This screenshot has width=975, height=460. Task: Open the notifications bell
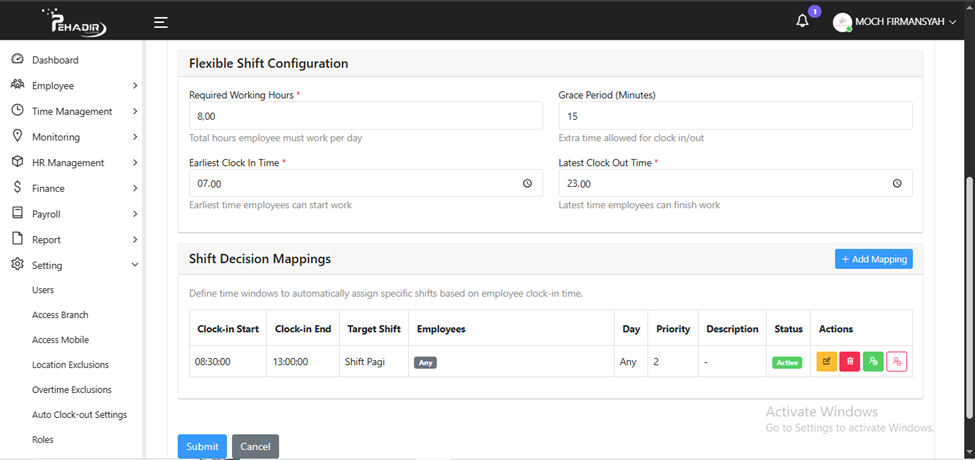(803, 21)
